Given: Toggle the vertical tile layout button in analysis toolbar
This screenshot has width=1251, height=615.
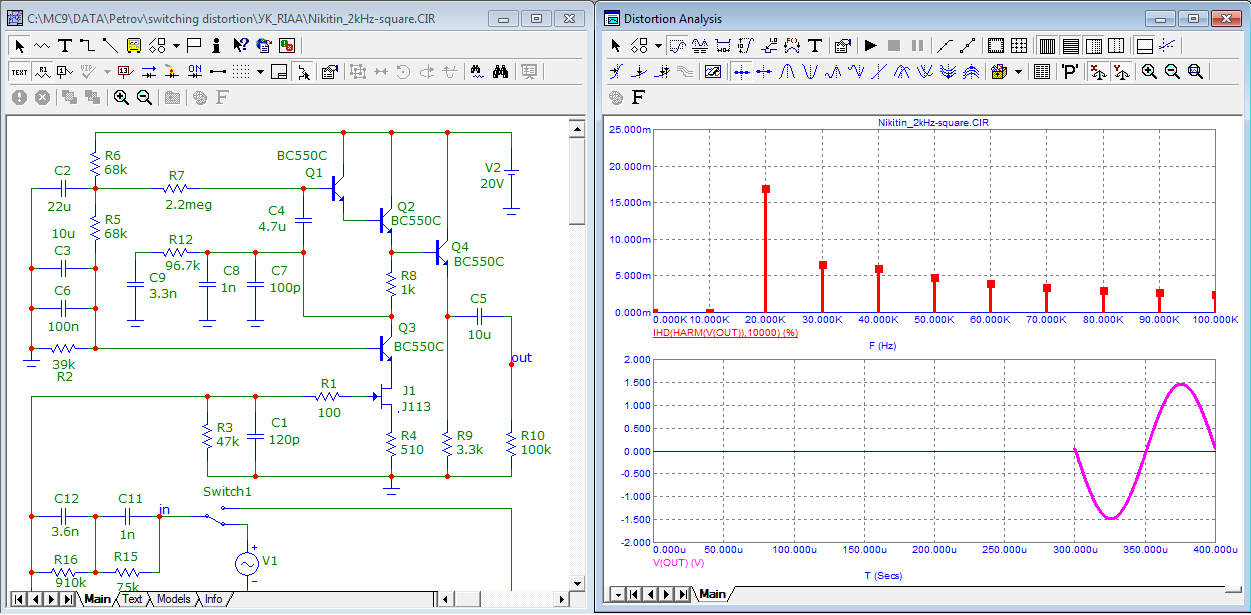Looking at the screenshot, I should click(x=1047, y=45).
